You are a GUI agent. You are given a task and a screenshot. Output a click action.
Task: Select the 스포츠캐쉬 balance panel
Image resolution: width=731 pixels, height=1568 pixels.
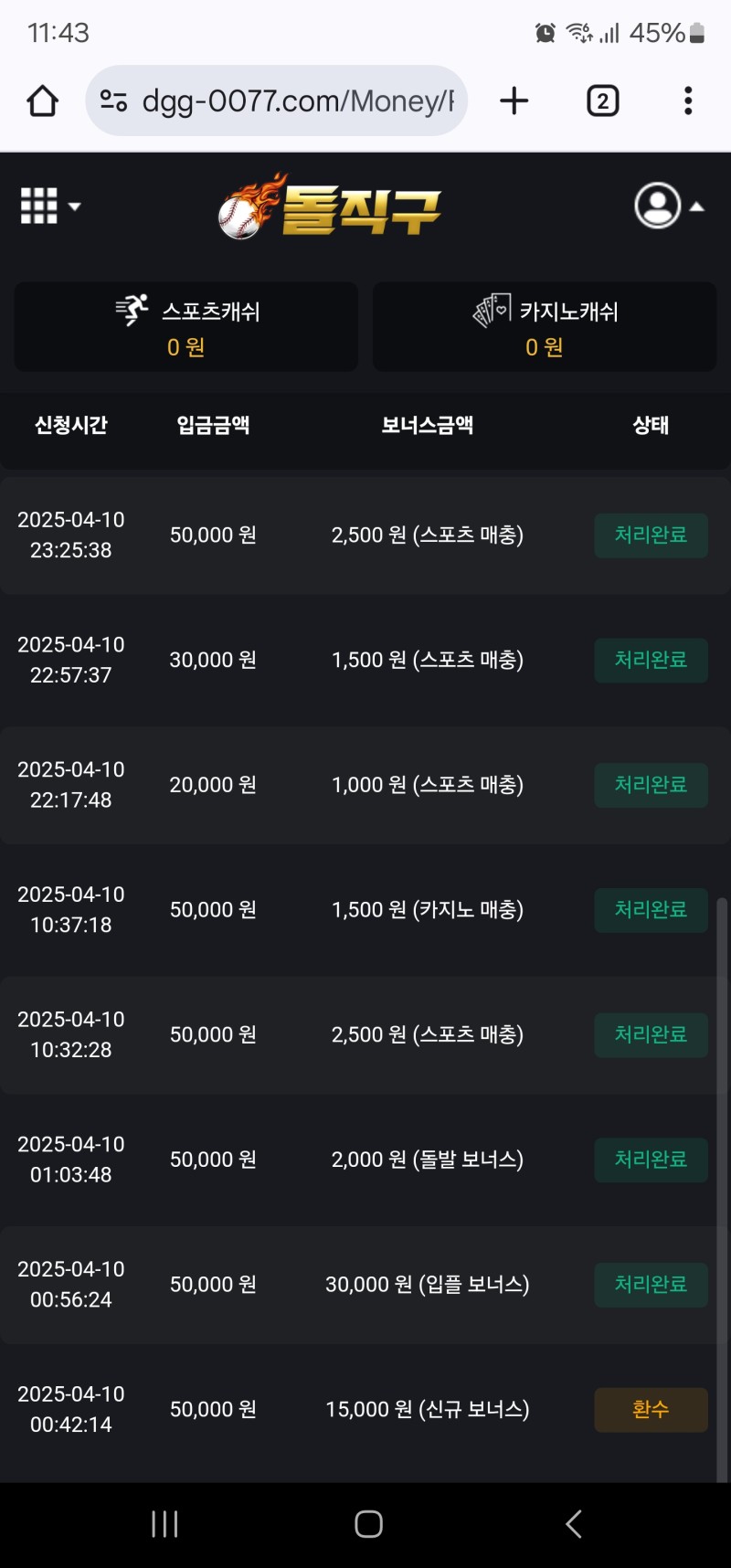pos(186,327)
